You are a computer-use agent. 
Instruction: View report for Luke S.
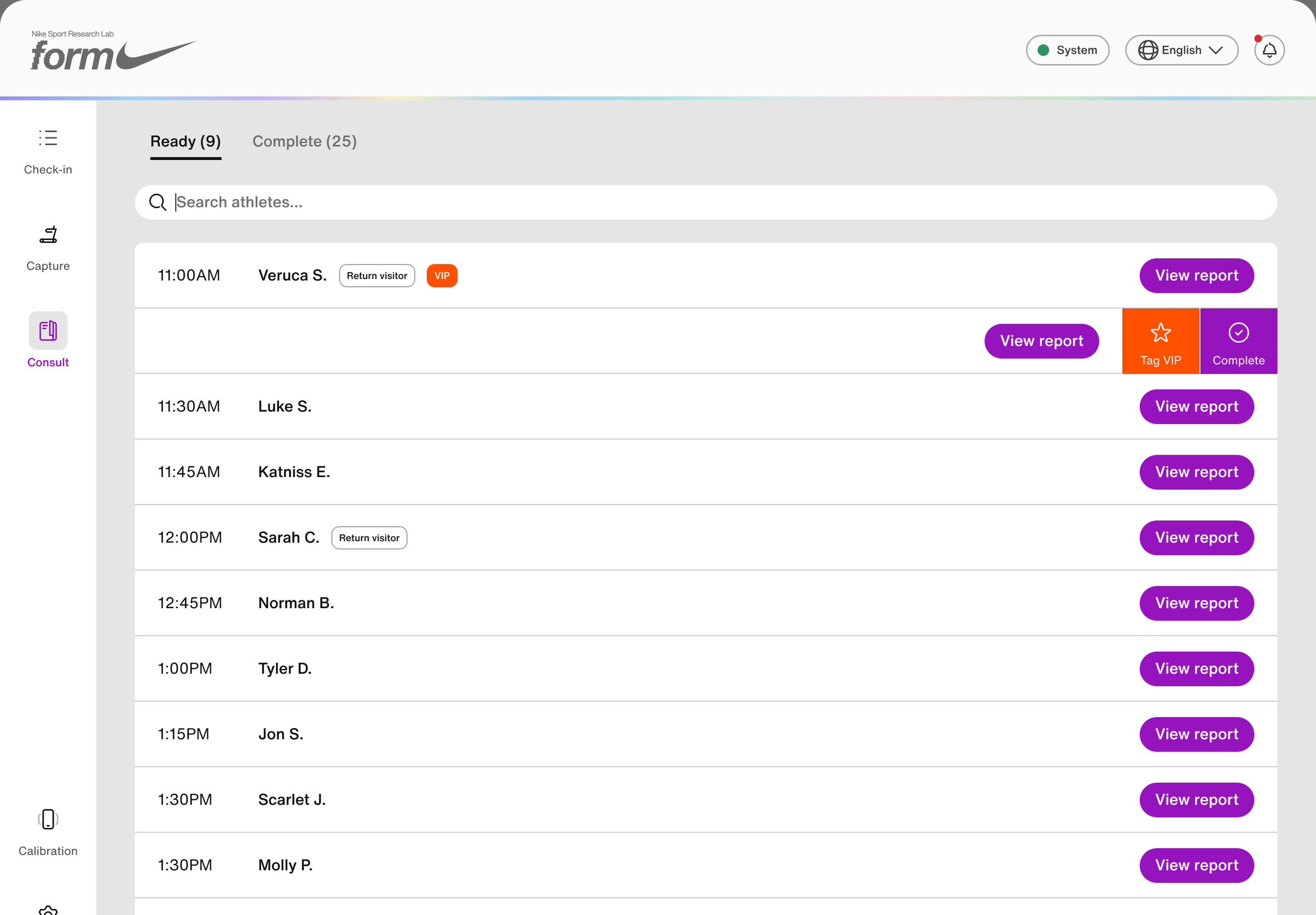(x=1196, y=407)
